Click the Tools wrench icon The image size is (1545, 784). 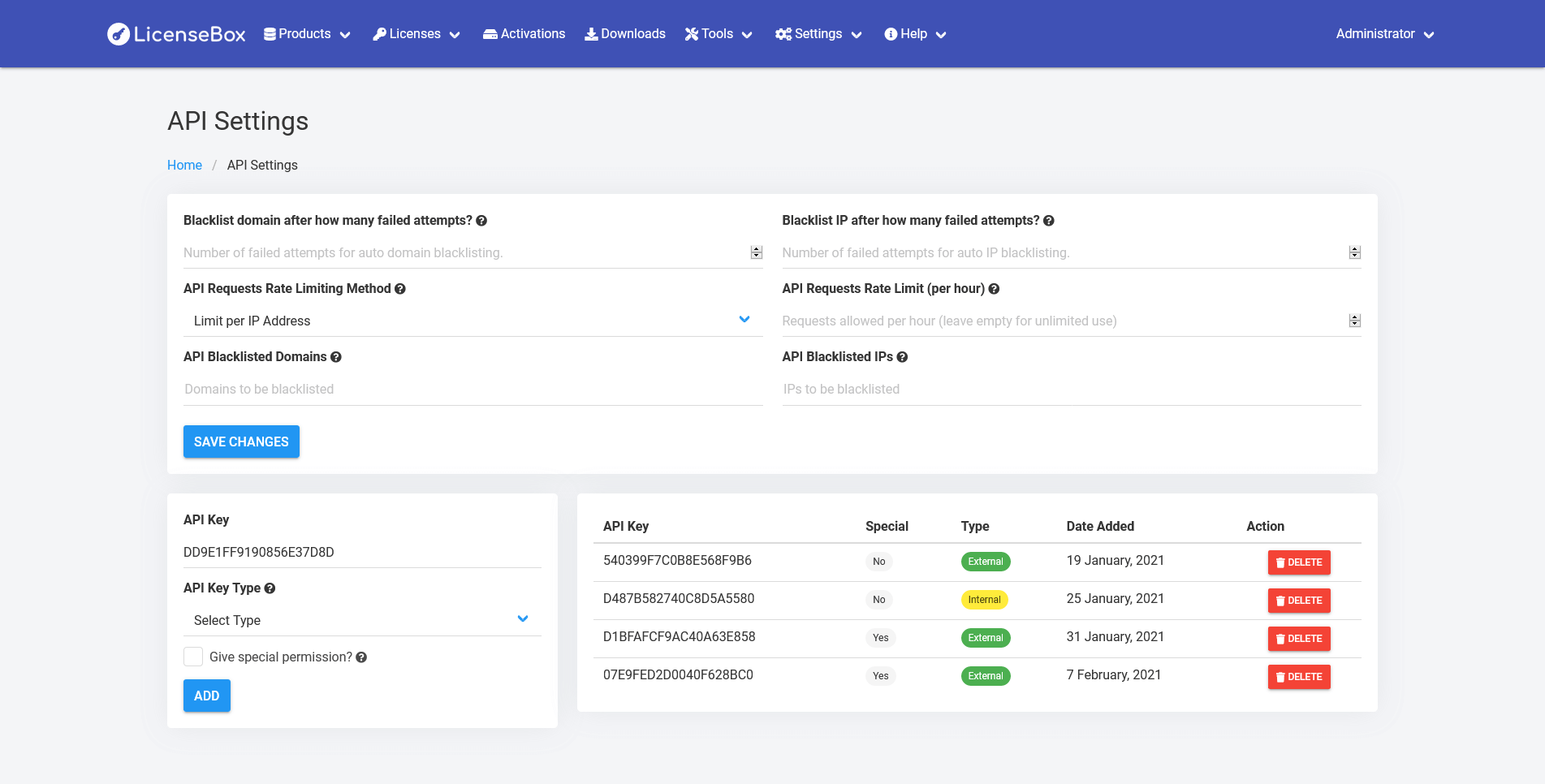click(692, 34)
